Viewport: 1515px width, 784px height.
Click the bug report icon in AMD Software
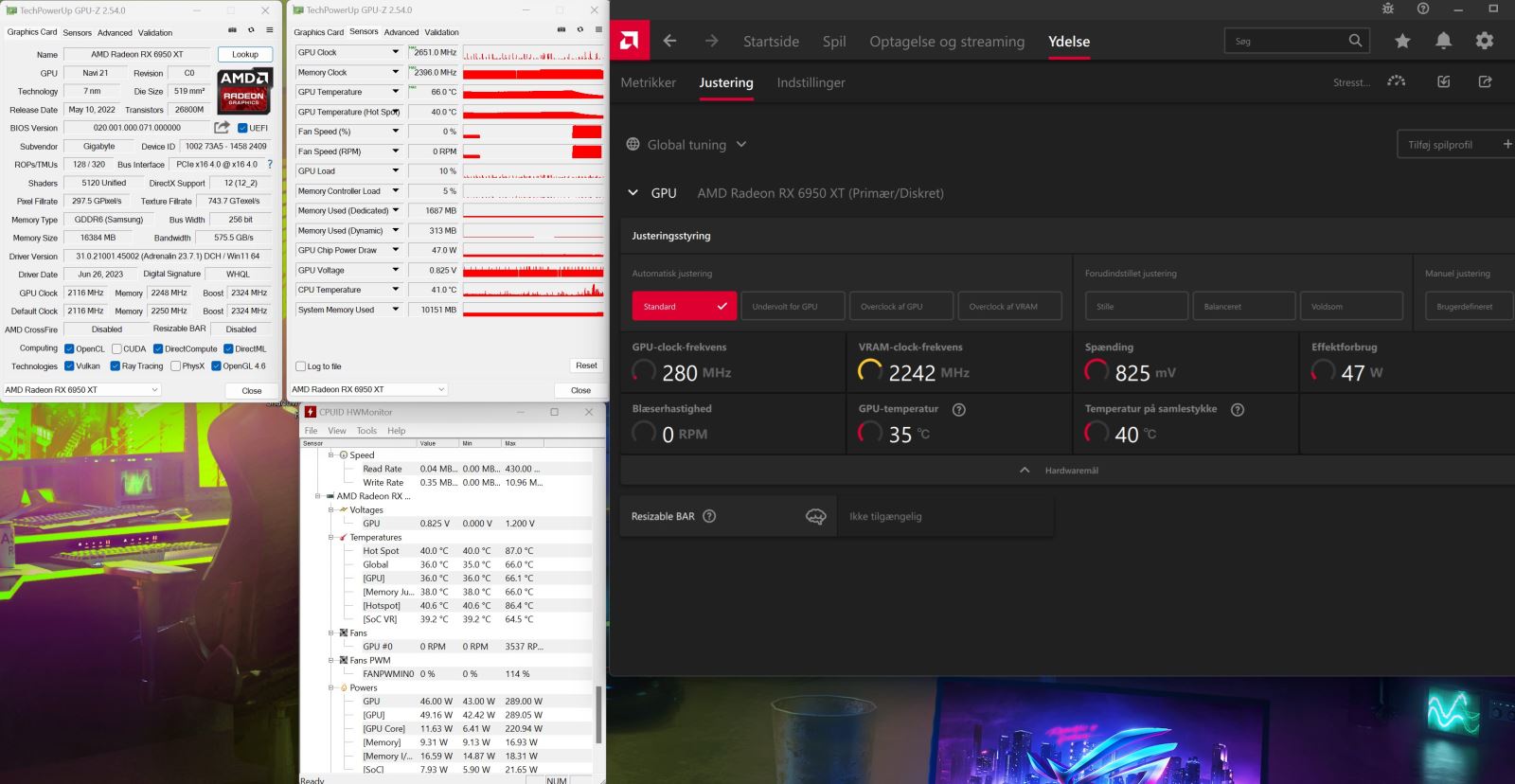(x=1388, y=9)
